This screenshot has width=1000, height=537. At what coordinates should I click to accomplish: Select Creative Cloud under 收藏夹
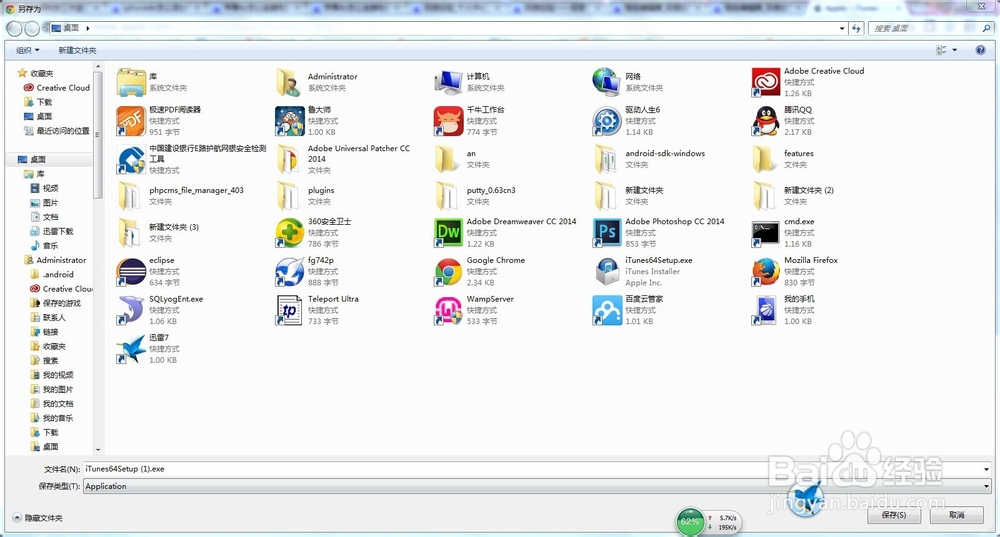point(57,87)
